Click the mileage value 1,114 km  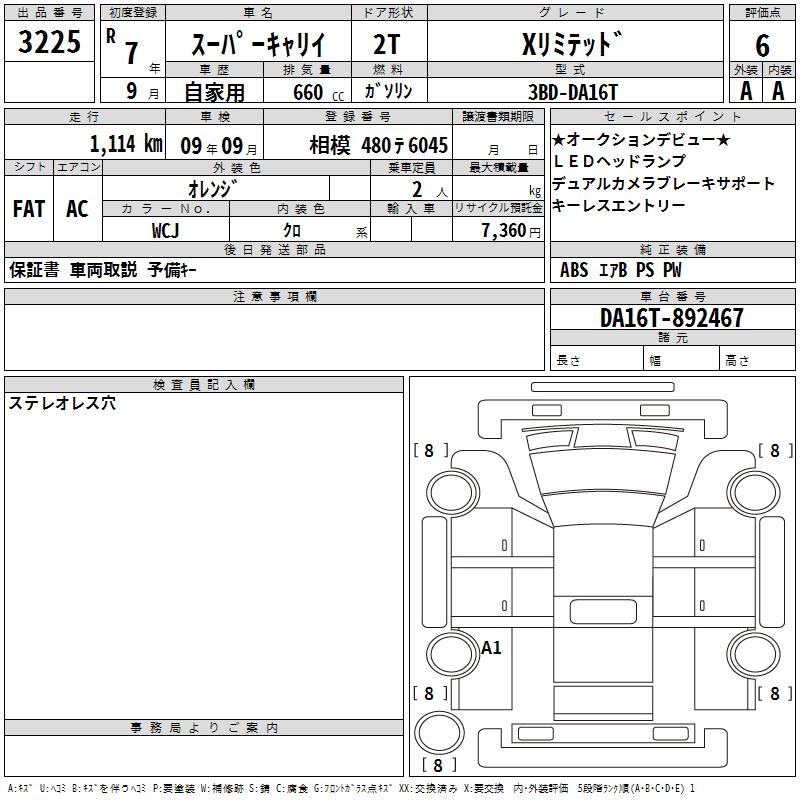coord(126,143)
